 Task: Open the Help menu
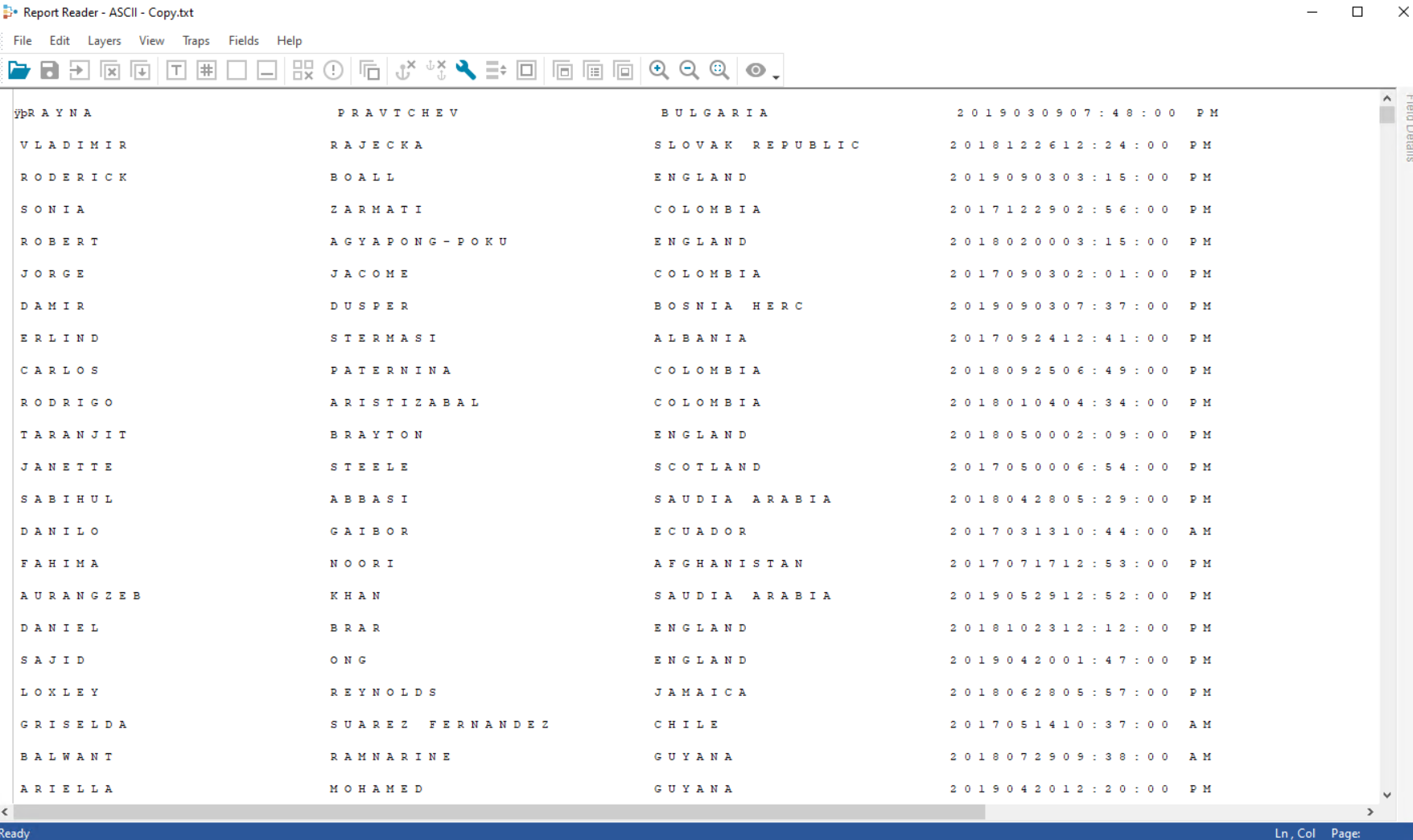[x=290, y=40]
